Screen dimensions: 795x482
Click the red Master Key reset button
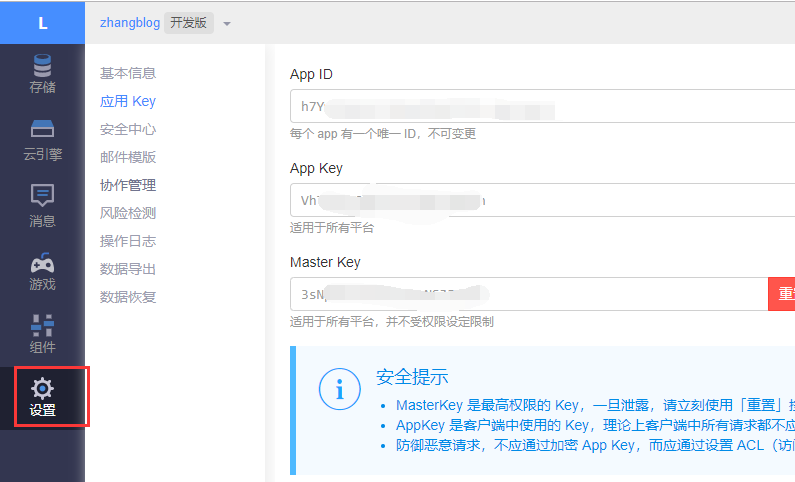[x=782, y=294]
